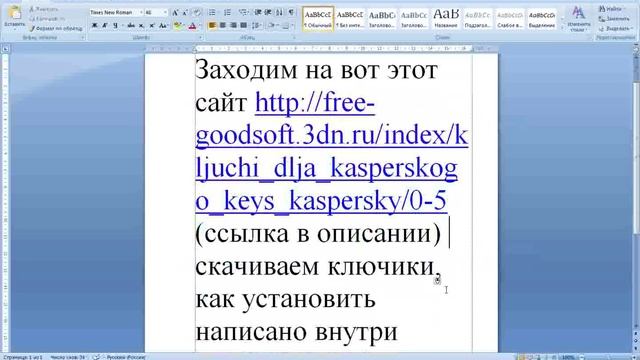This screenshot has height=360, width=640.
Task: Click the word 'скачиваем' in document
Action: pos(258,267)
